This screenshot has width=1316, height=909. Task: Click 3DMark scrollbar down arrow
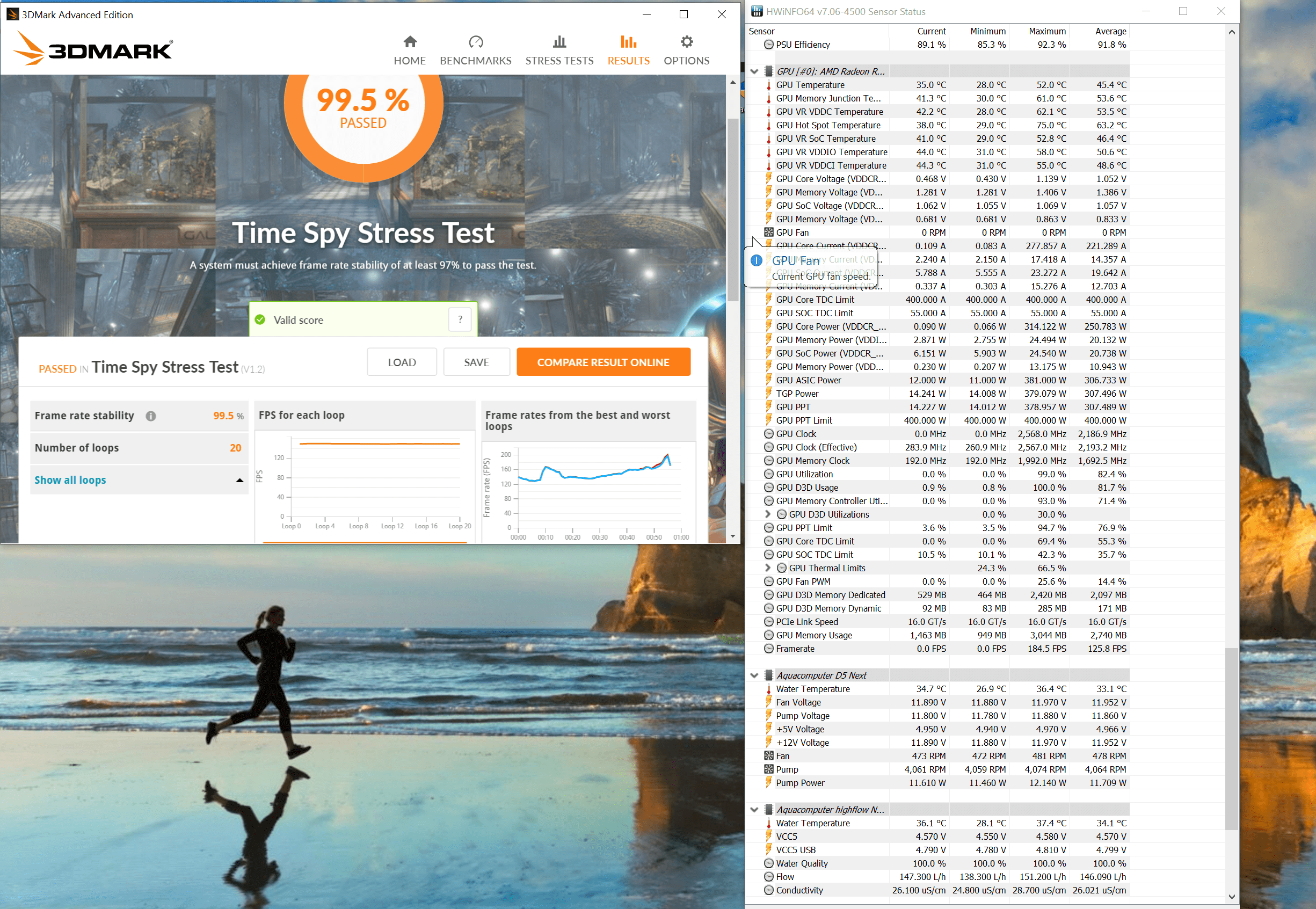point(733,536)
